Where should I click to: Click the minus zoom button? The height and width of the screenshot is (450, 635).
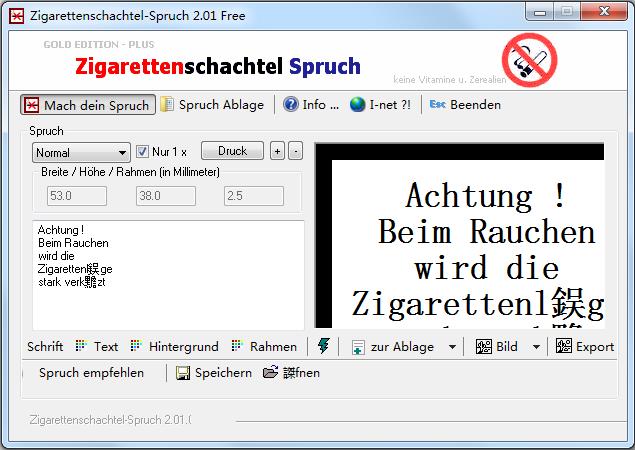[296, 151]
